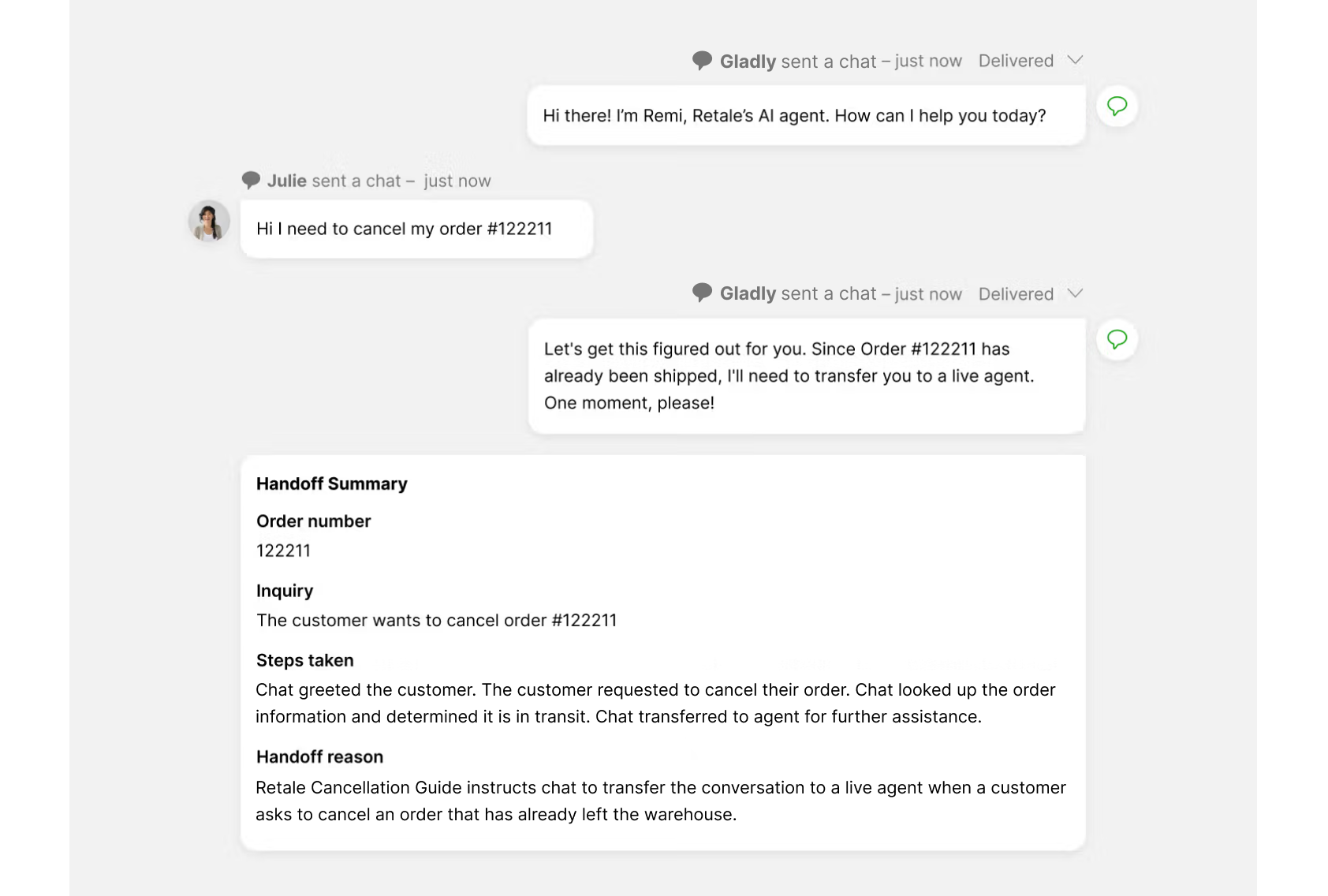Click the green reaction bubble beside the transfer message
This screenshot has width=1328, height=896.
[1117, 339]
